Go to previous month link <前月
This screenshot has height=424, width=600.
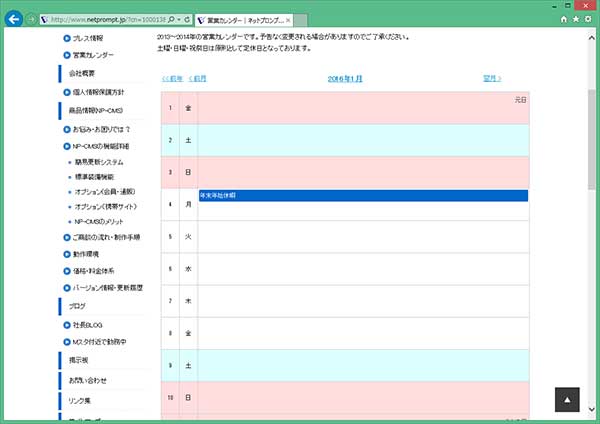point(197,78)
